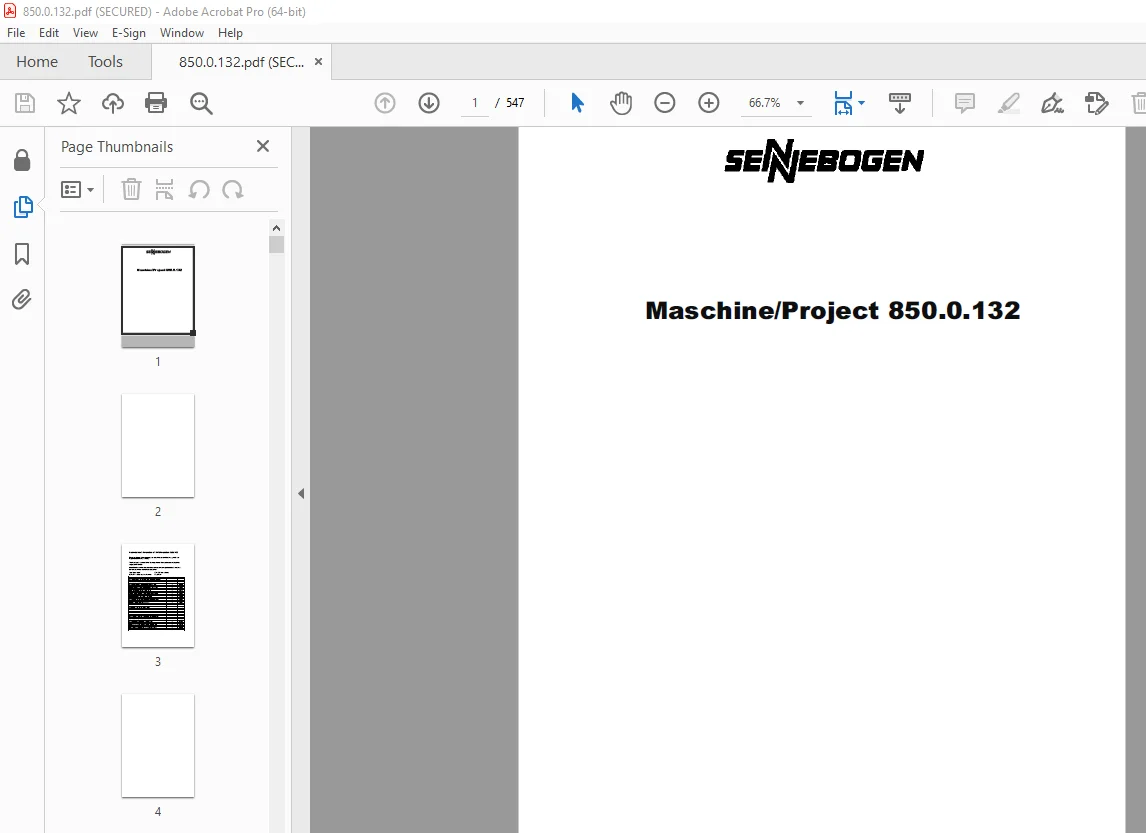This screenshot has height=833, width=1146.
Task: Open the File menu
Action: [16, 33]
